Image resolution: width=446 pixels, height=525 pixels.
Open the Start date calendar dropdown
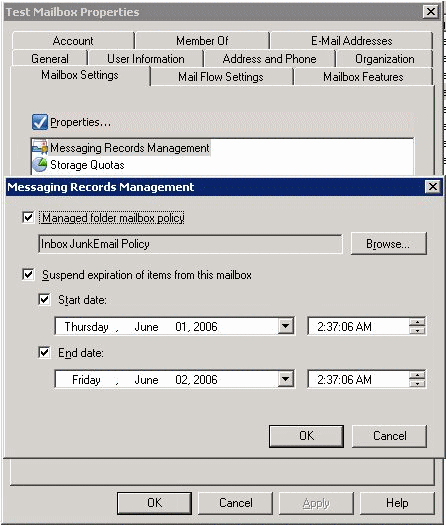point(286,326)
